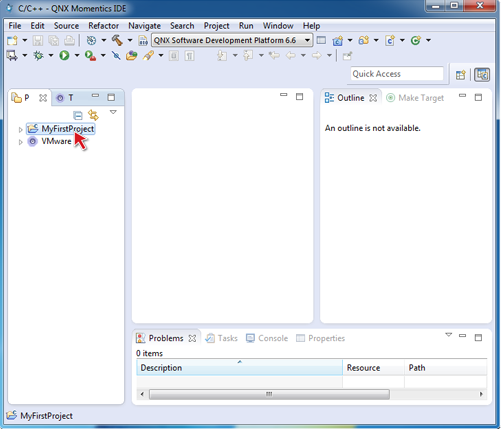Open the Debug dropdown arrow
This screenshot has height=432, width=504.
[51, 55]
